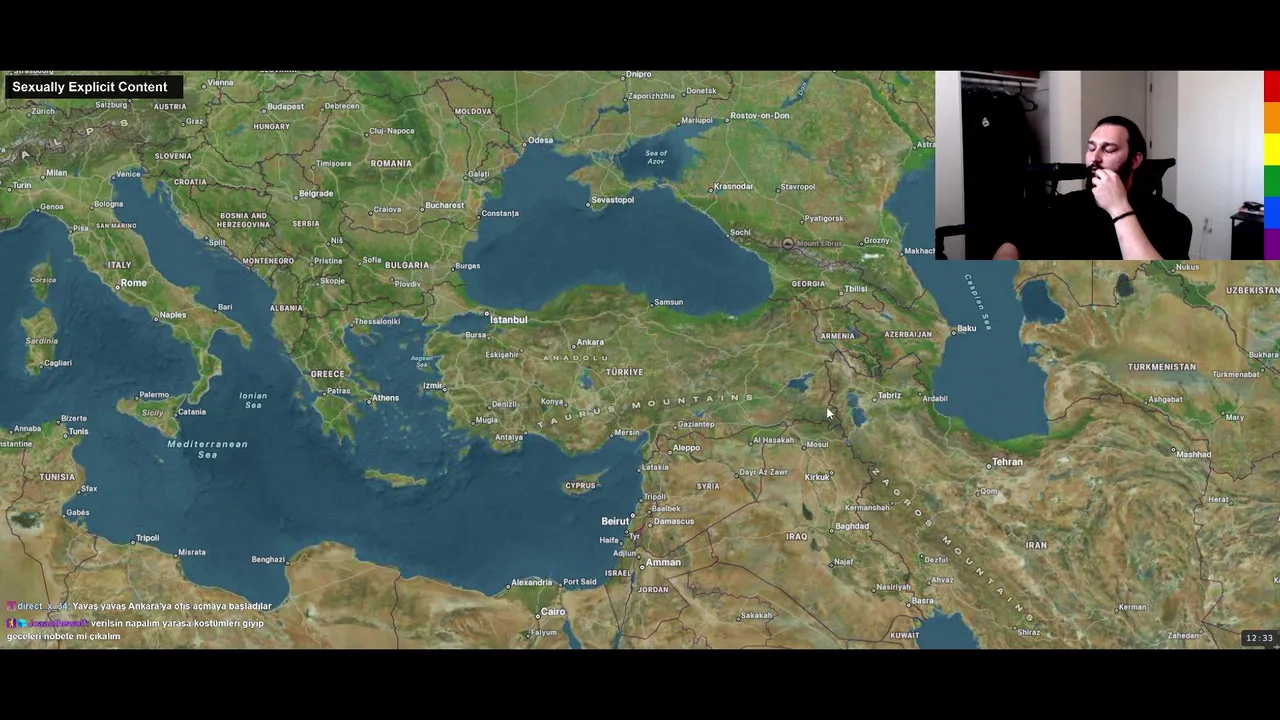Click the GREECE country label
The height and width of the screenshot is (720, 1280).
click(327, 374)
